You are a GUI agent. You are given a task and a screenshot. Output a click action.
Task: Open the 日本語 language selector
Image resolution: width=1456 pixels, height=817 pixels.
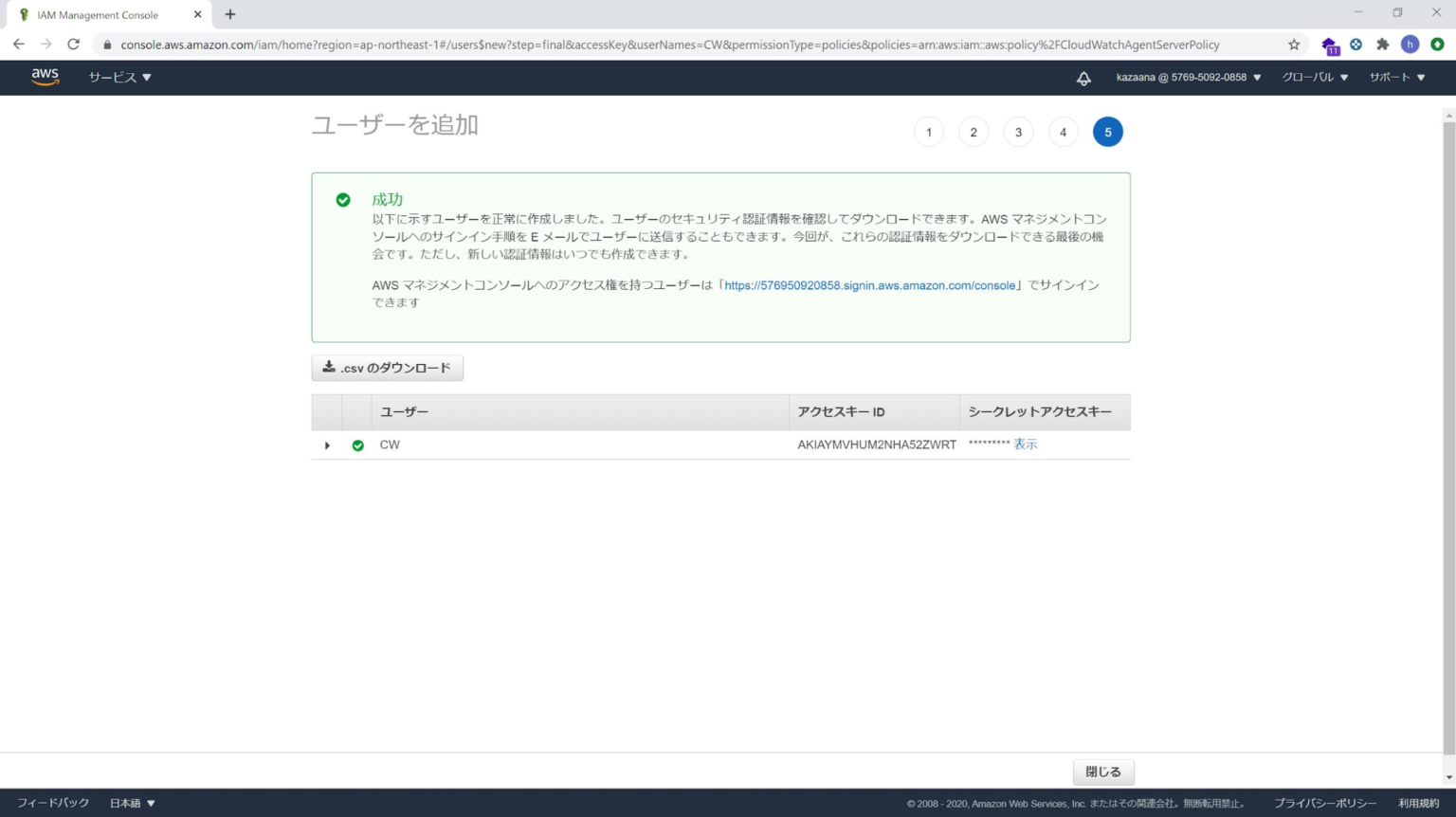click(132, 802)
